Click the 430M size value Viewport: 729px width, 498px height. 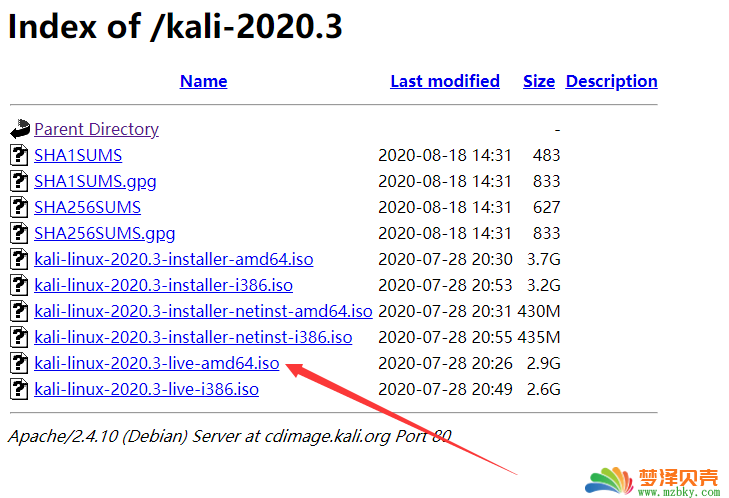click(x=539, y=312)
